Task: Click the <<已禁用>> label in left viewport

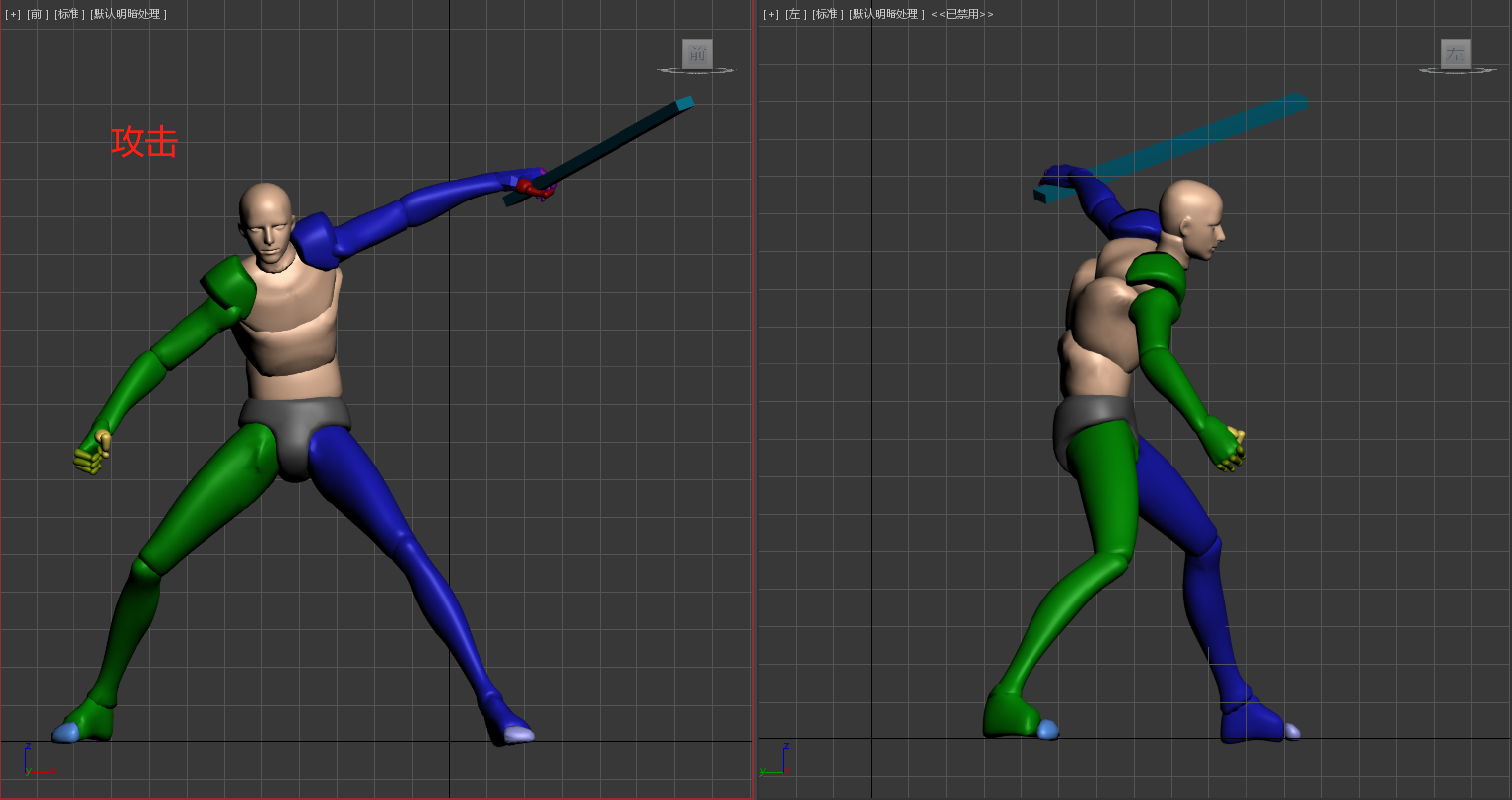Action: point(962,14)
